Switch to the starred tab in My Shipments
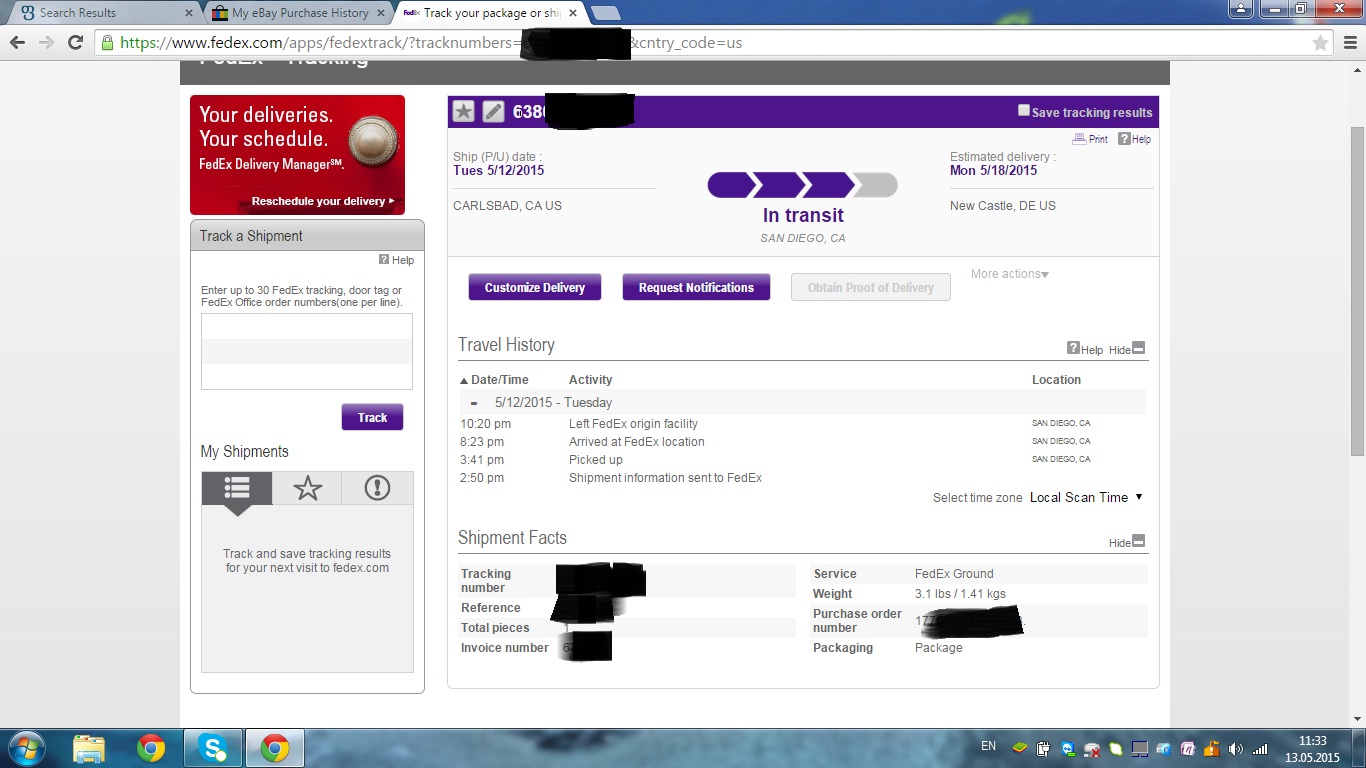 coord(307,488)
